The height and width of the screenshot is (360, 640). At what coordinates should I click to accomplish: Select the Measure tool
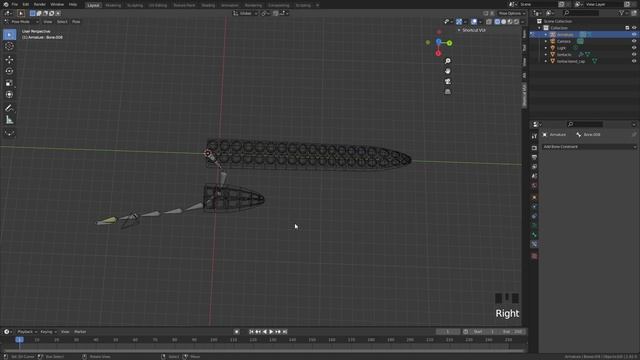[x=9, y=120]
